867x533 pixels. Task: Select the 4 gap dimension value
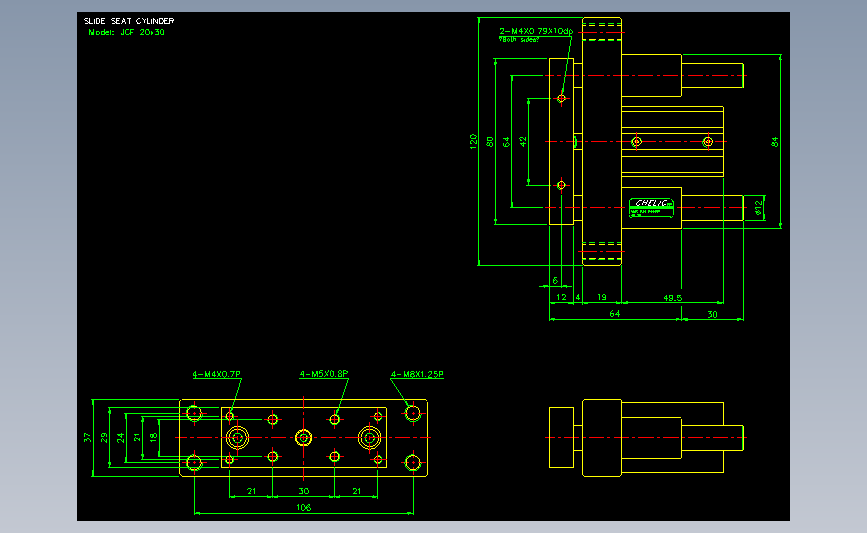pos(578,297)
